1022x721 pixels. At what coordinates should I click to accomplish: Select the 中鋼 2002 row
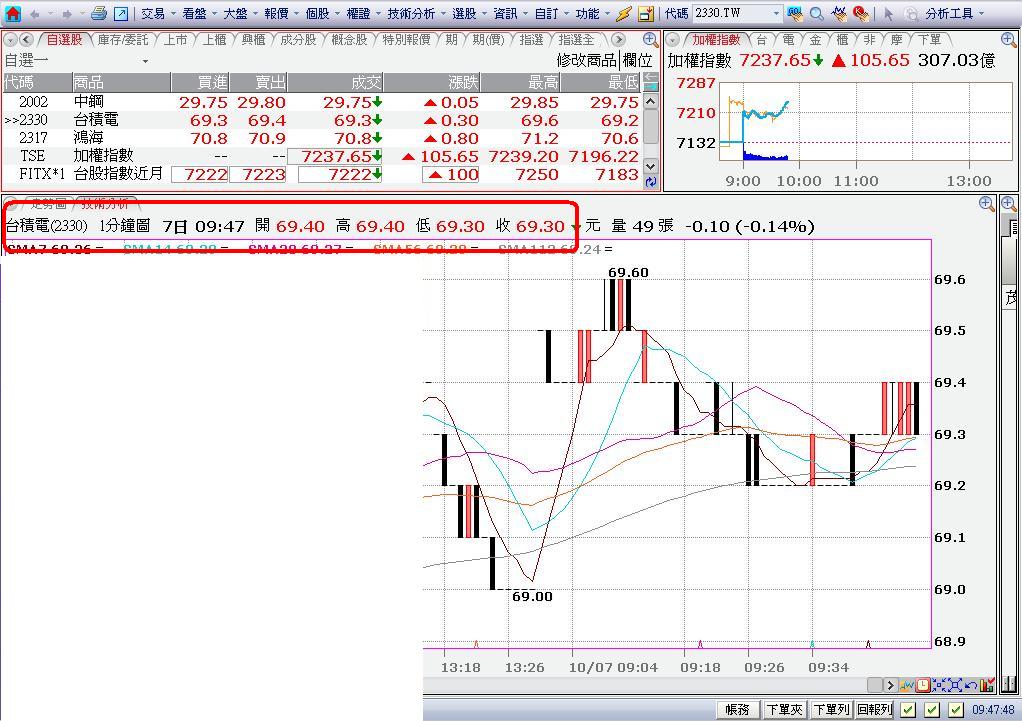pos(322,102)
